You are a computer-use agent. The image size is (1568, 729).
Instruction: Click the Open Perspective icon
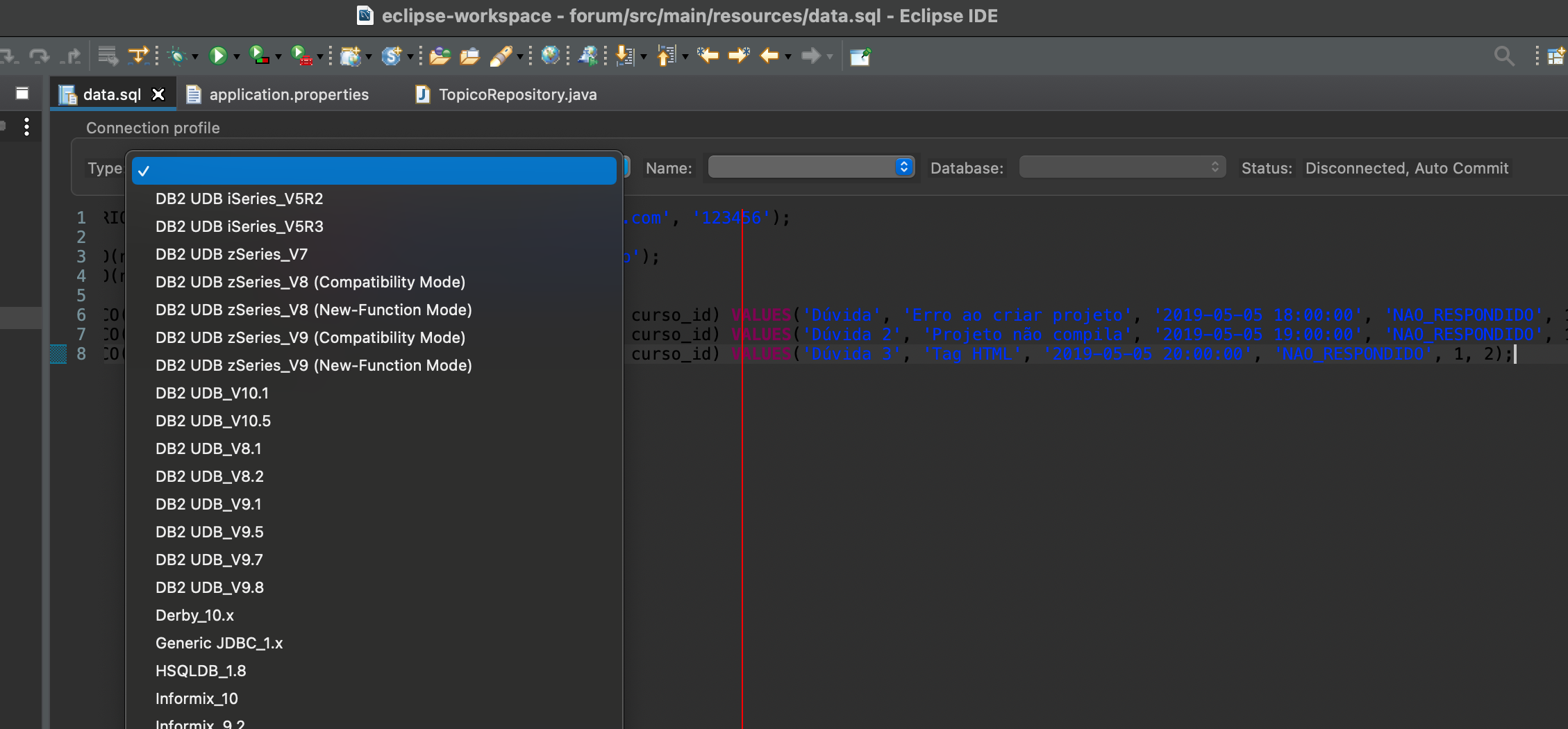1556,56
